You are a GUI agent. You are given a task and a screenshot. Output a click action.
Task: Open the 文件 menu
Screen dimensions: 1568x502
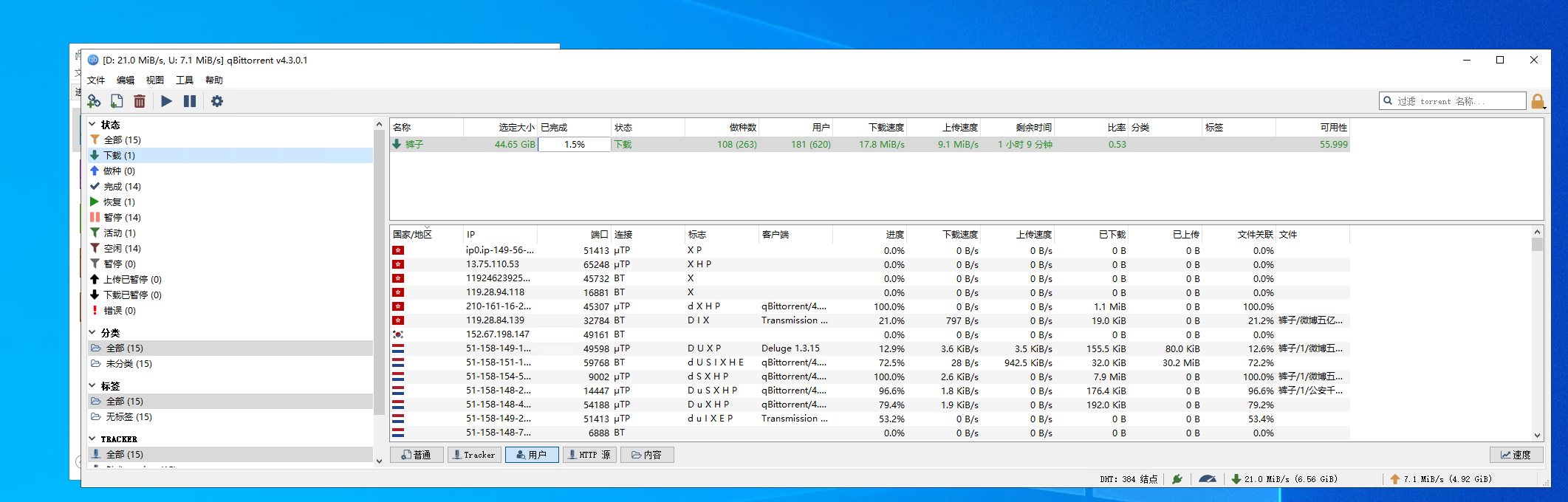click(96, 80)
